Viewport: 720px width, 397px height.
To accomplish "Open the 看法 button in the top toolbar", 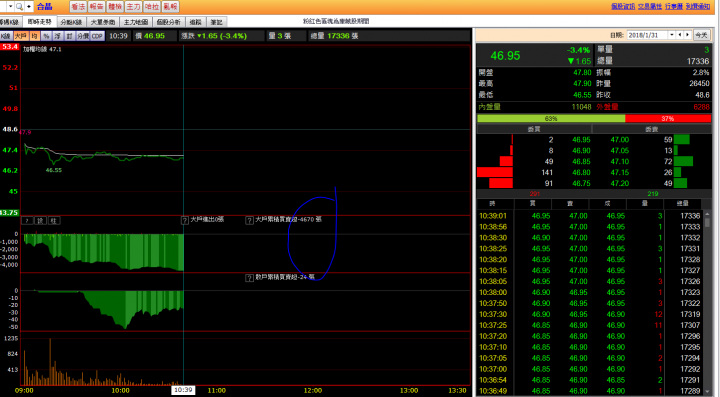I will 78,6.
